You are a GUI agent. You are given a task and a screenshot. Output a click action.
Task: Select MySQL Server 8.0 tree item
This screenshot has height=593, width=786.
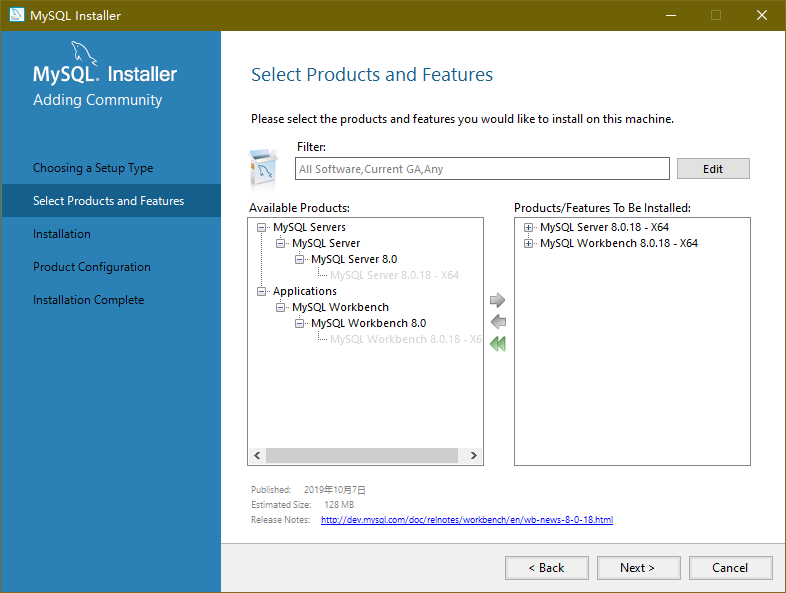353,259
